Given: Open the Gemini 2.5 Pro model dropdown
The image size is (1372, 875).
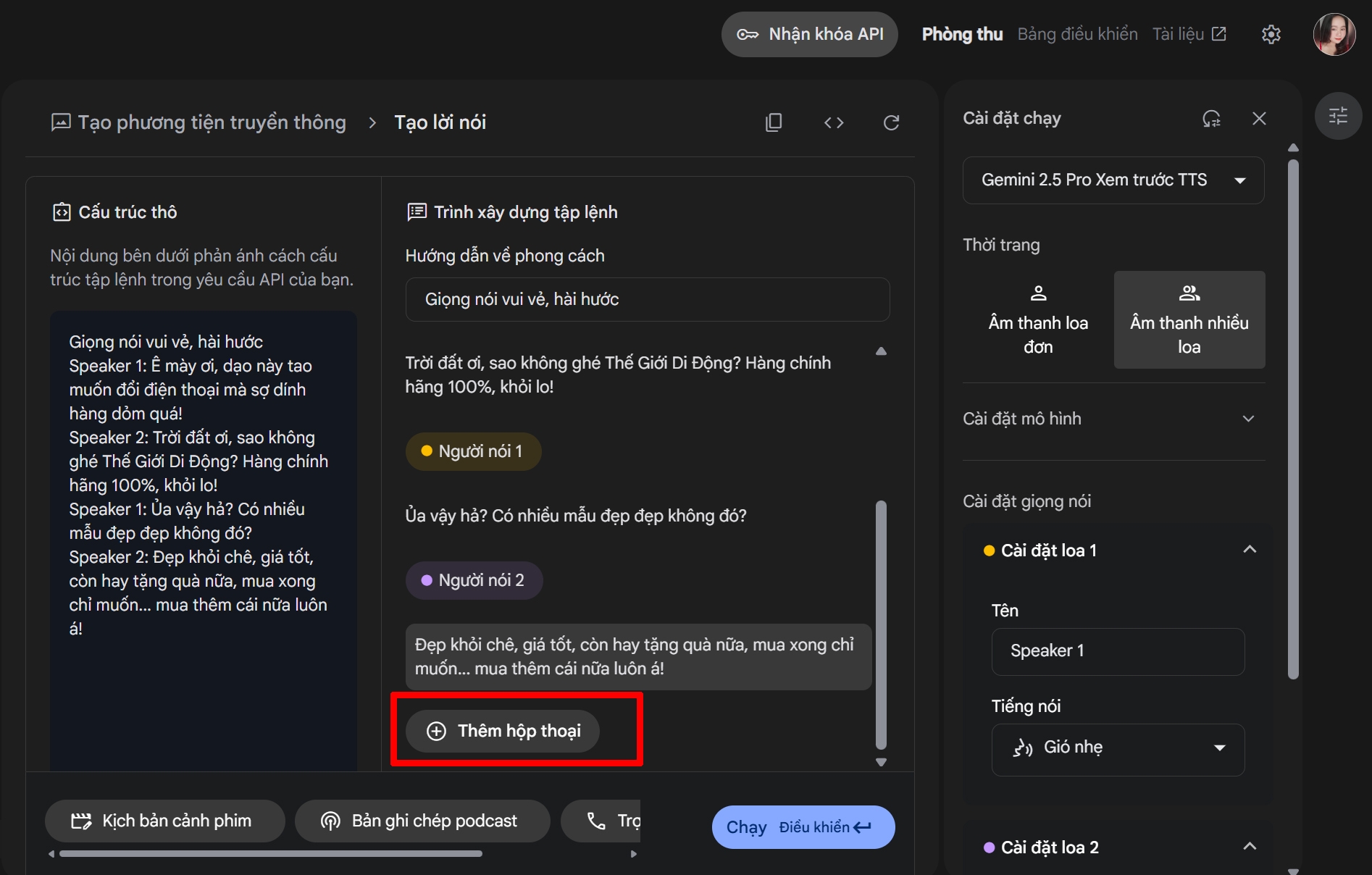Looking at the screenshot, I should tap(1113, 180).
